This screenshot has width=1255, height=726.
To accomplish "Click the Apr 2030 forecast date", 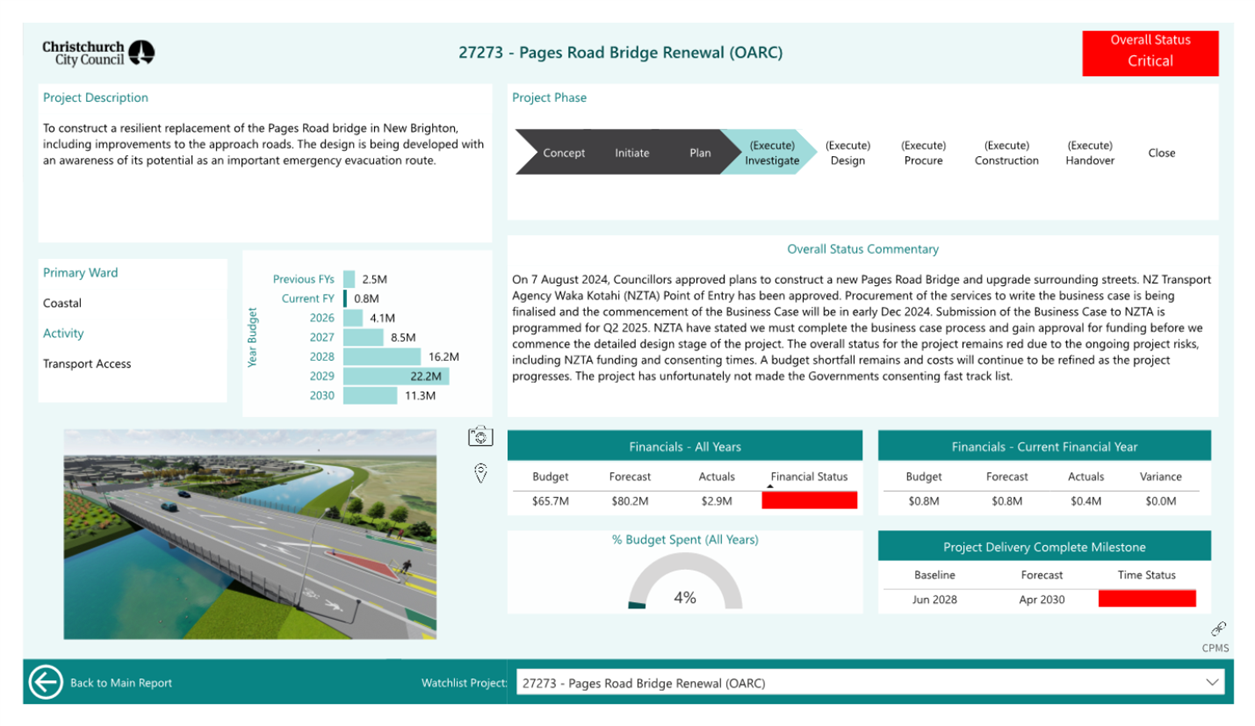I will tap(1042, 599).
